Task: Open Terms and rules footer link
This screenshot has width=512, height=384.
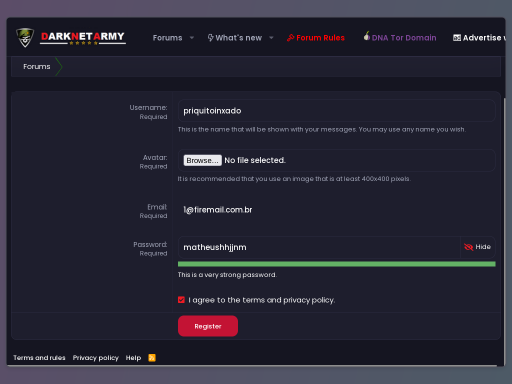Action: point(39,358)
